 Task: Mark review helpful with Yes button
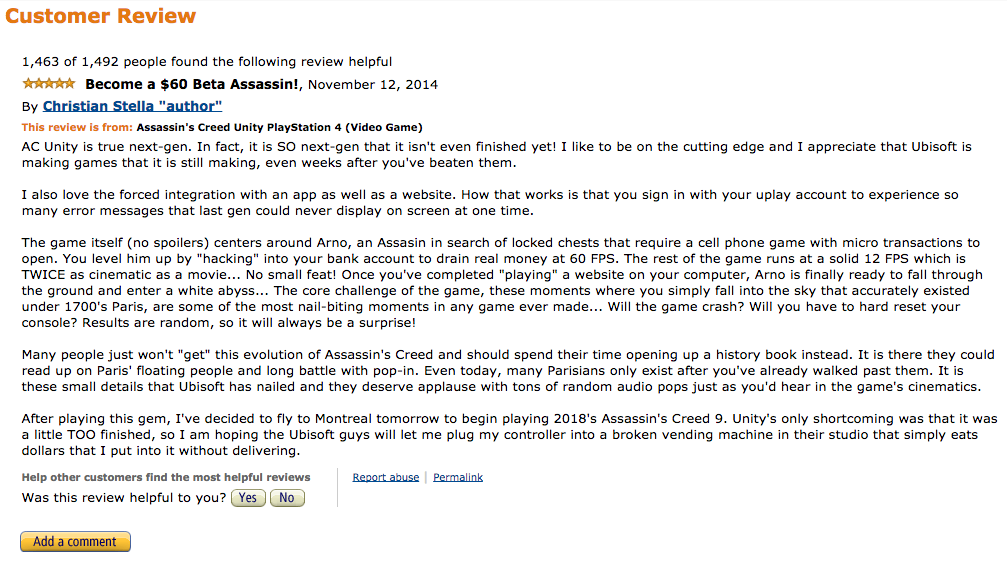[x=248, y=498]
